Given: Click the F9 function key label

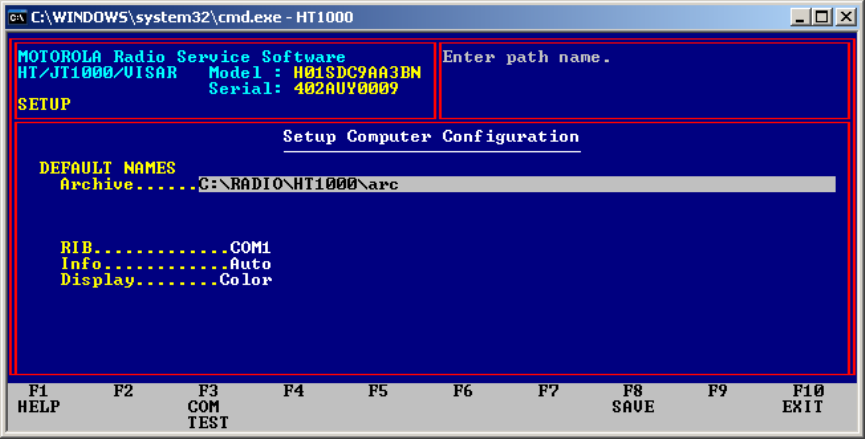Looking at the screenshot, I should [718, 391].
